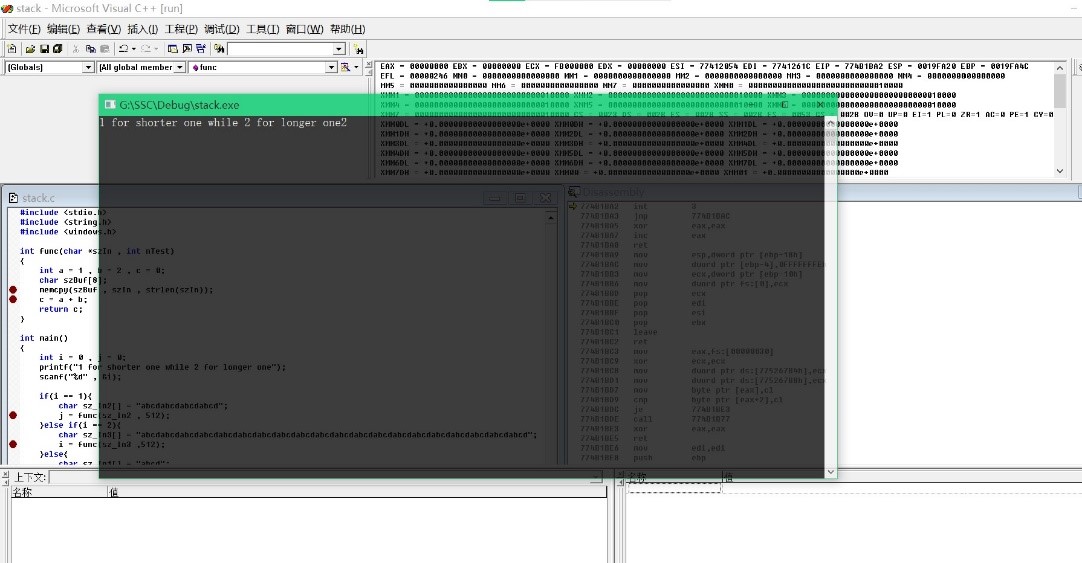This screenshot has height=563, width=1082.
Task: Open the Redo history dropdown arrow
Action: click(x=156, y=49)
